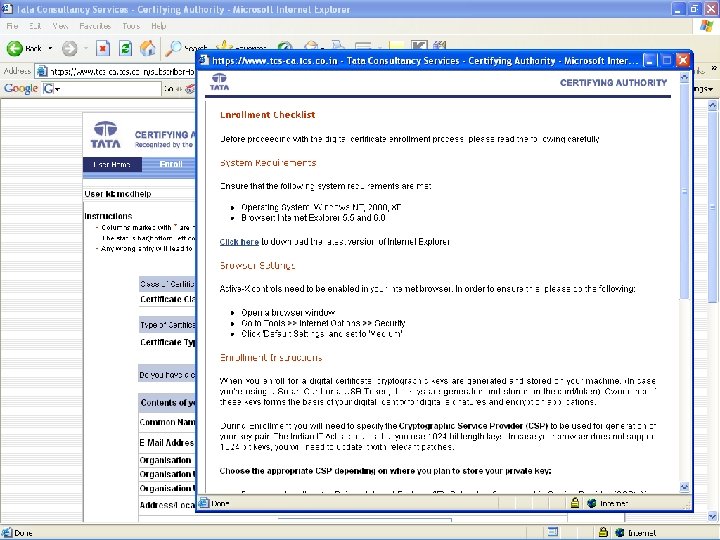Click popup scrollbar up arrow
Screen dimensions: 720x540
pyautogui.click(x=684, y=77)
